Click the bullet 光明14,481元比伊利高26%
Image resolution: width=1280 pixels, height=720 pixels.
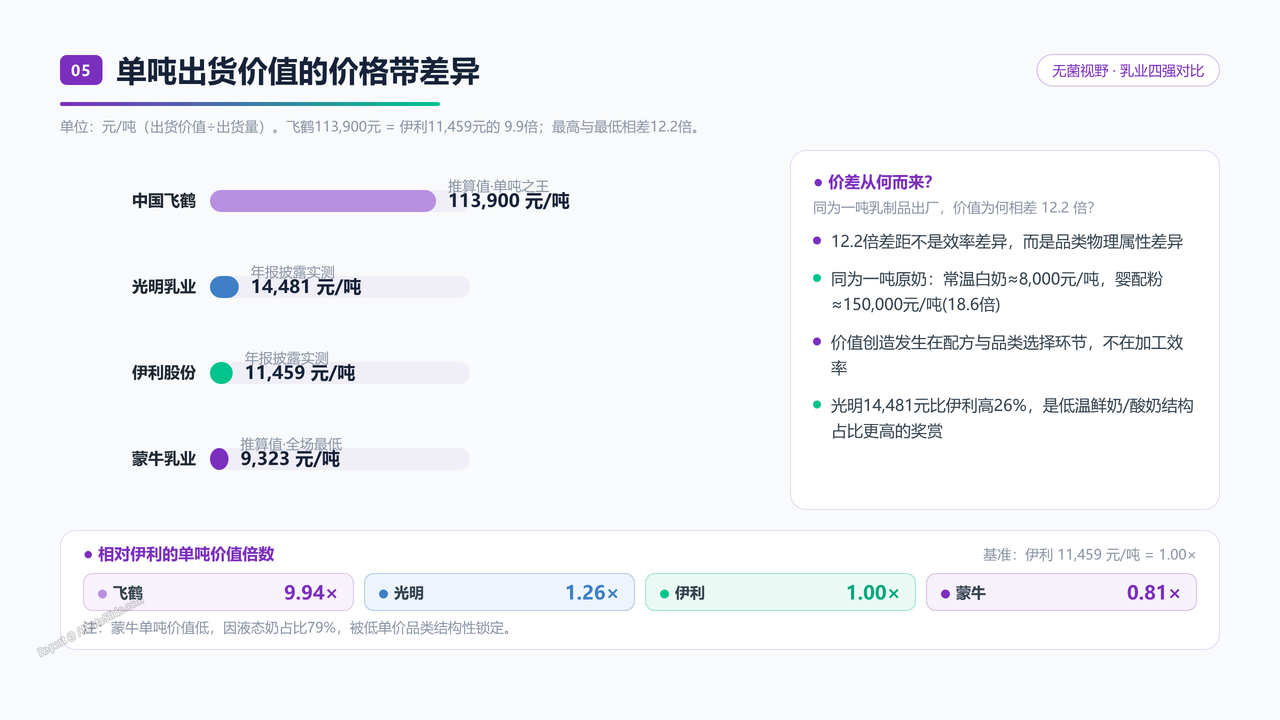click(1012, 418)
